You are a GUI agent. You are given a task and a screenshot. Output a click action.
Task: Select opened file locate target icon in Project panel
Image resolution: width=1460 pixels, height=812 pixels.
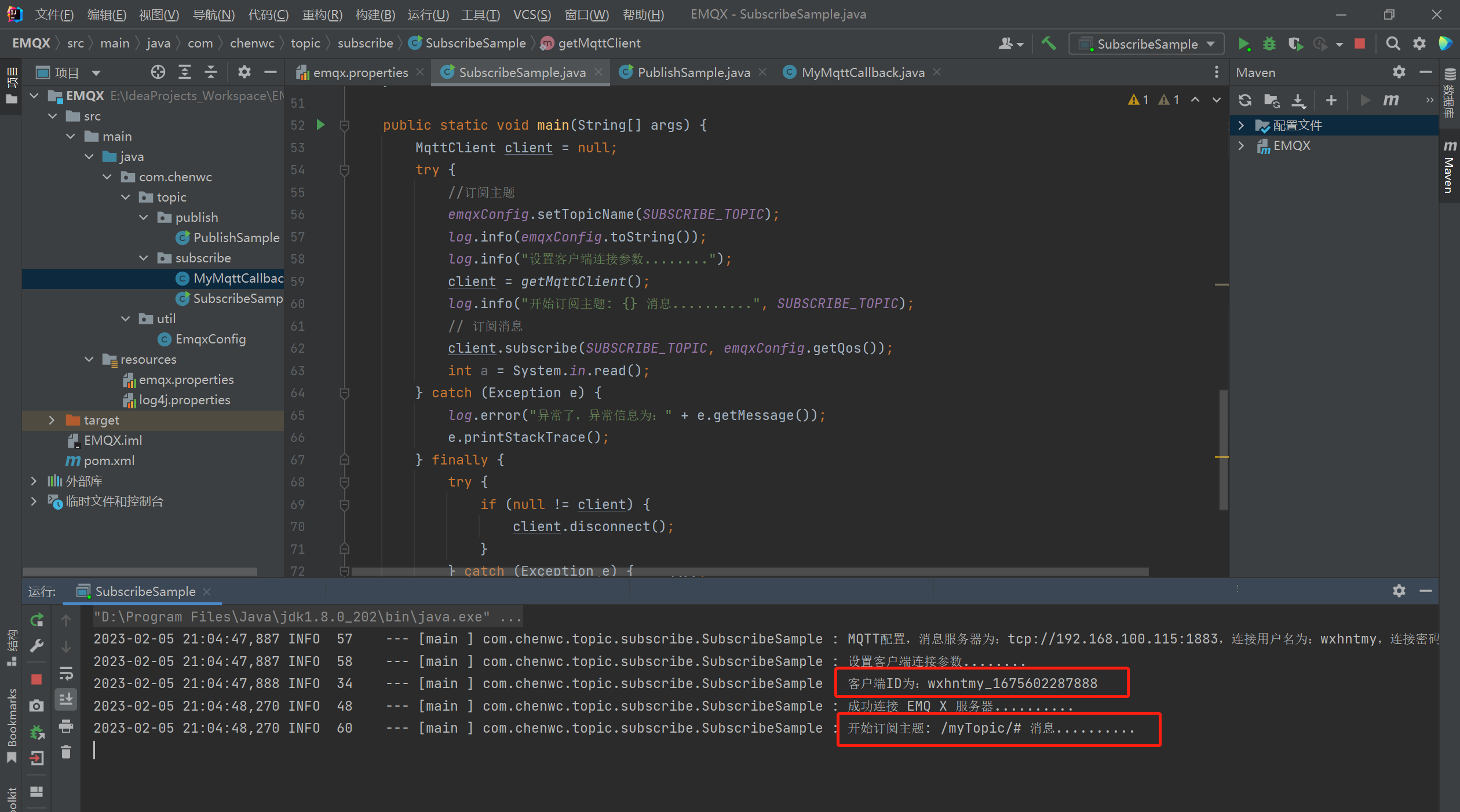click(158, 72)
